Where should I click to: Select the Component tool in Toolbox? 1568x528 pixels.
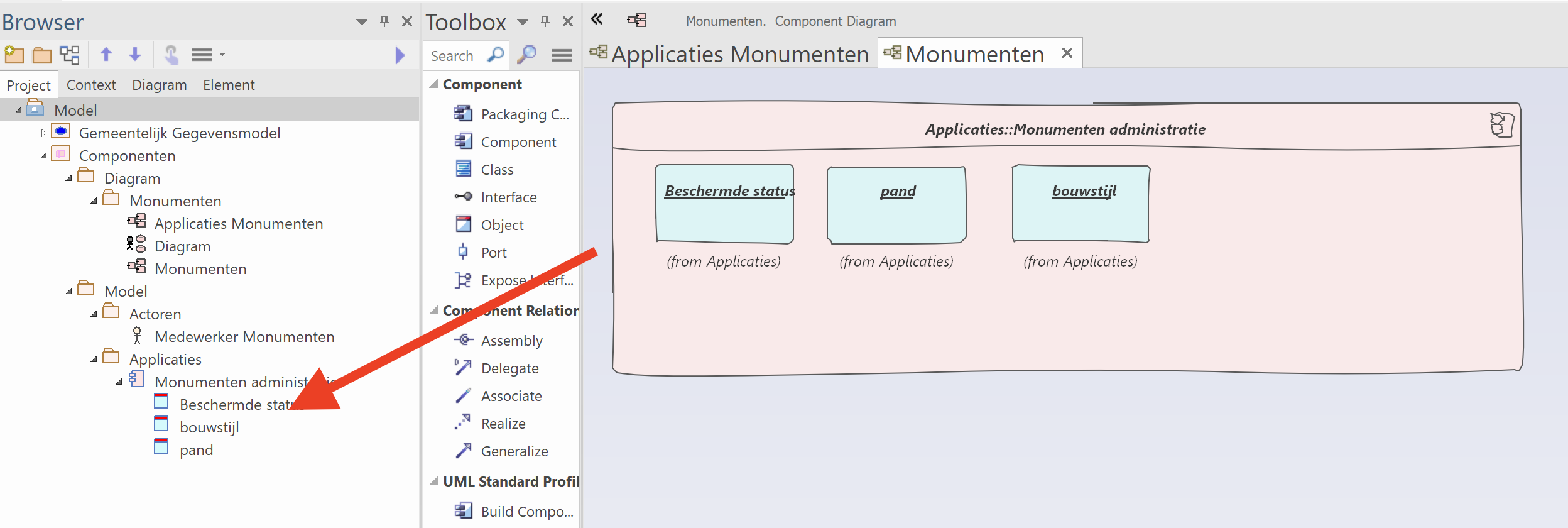[x=518, y=142]
